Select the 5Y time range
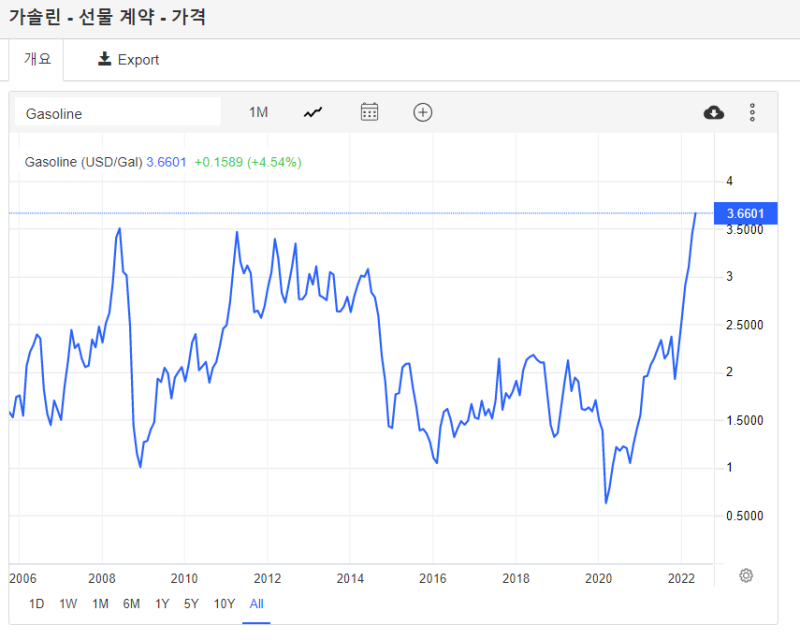Viewport: 800px width, 640px height. (191, 604)
